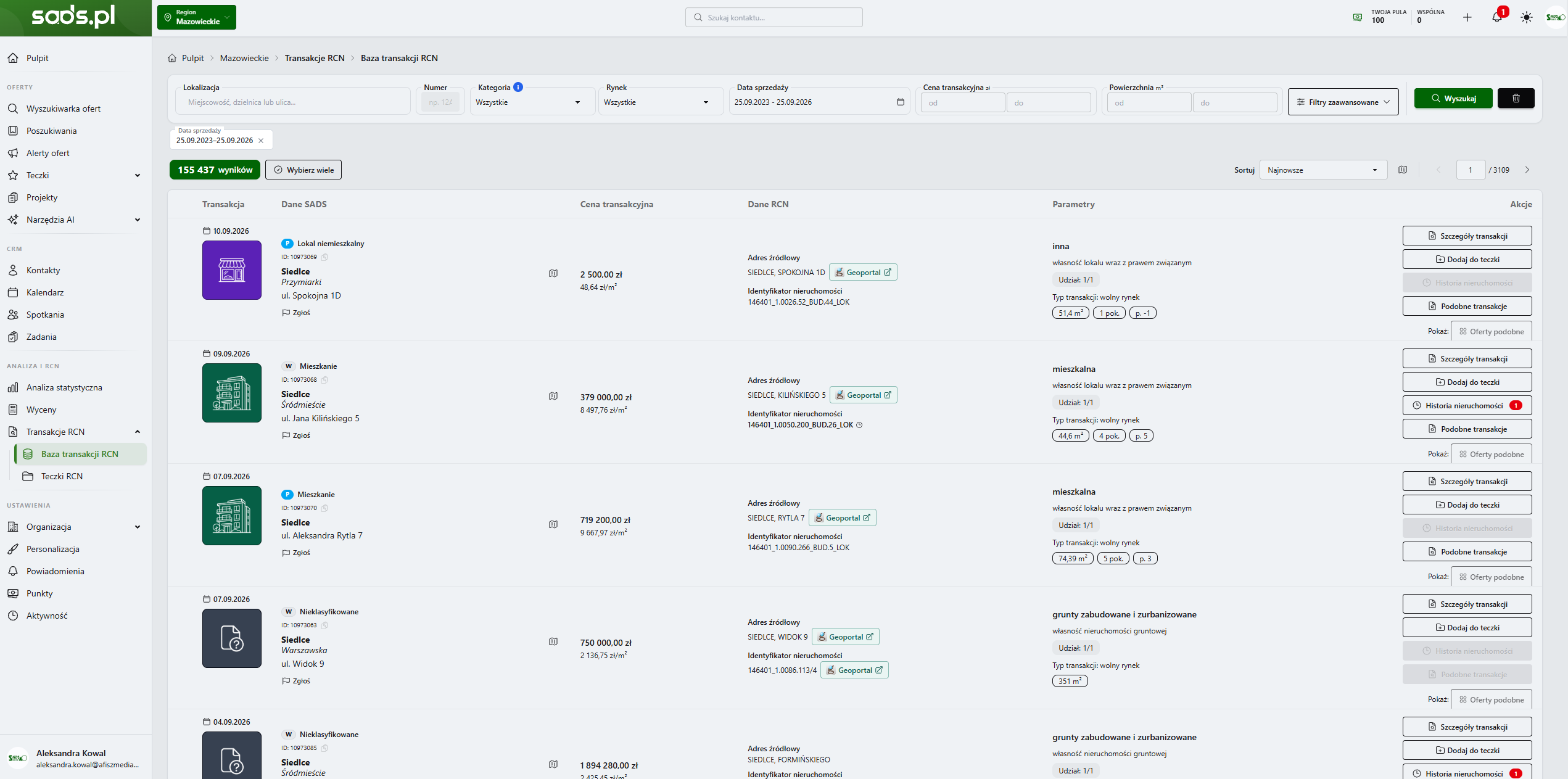Click Zgłoś for ul. Aleksandra Rytla 7
This screenshot has width=1568, height=779.
coord(296,553)
